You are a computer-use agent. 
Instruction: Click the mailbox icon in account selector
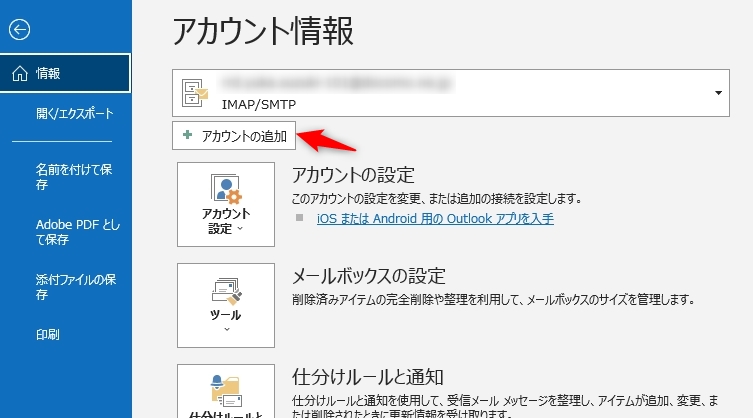(194, 93)
